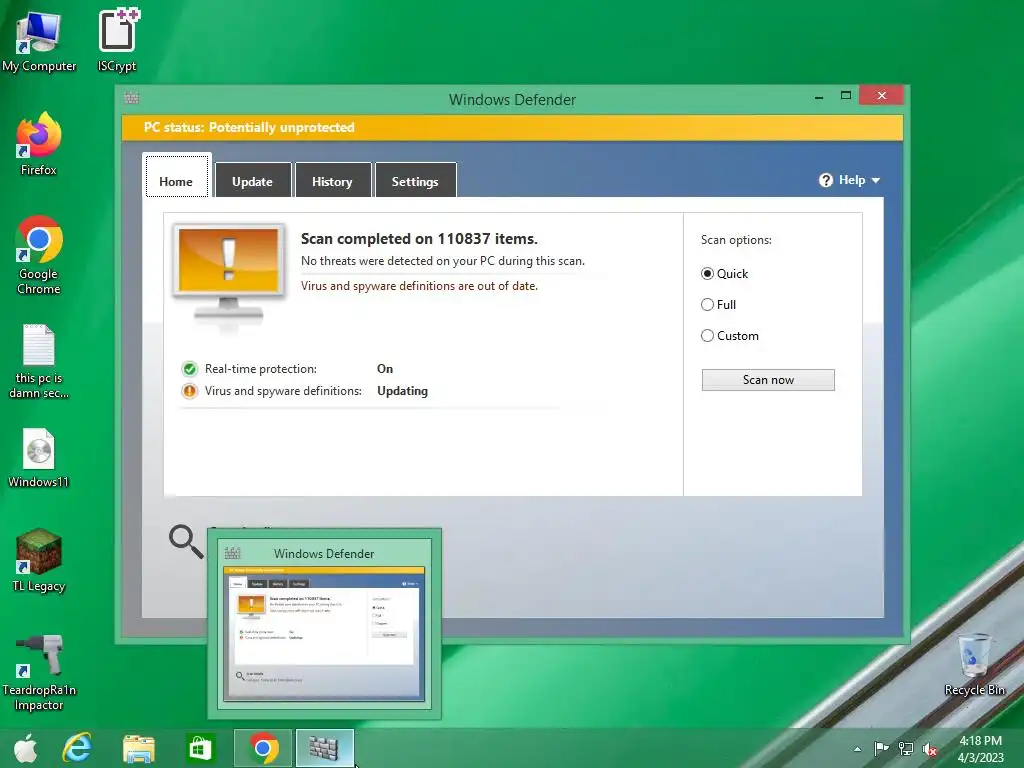Select TeardropRa1n Impactor desktop icon
The height and width of the screenshot is (768, 1024).
[x=39, y=673]
